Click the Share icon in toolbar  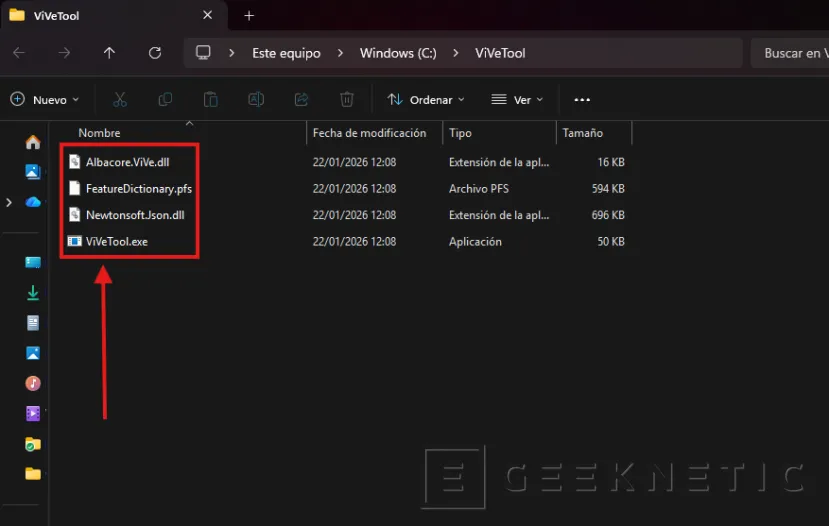tap(301, 99)
